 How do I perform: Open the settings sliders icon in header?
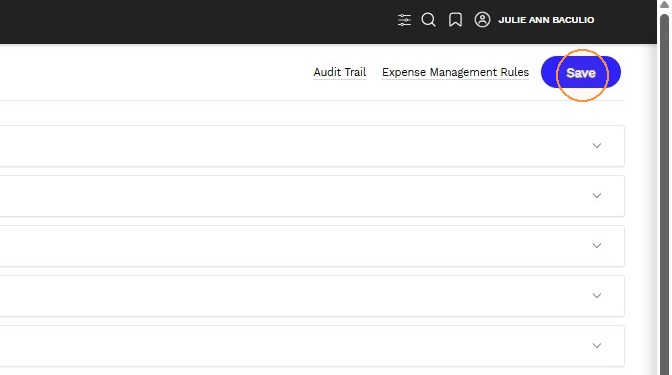(404, 20)
